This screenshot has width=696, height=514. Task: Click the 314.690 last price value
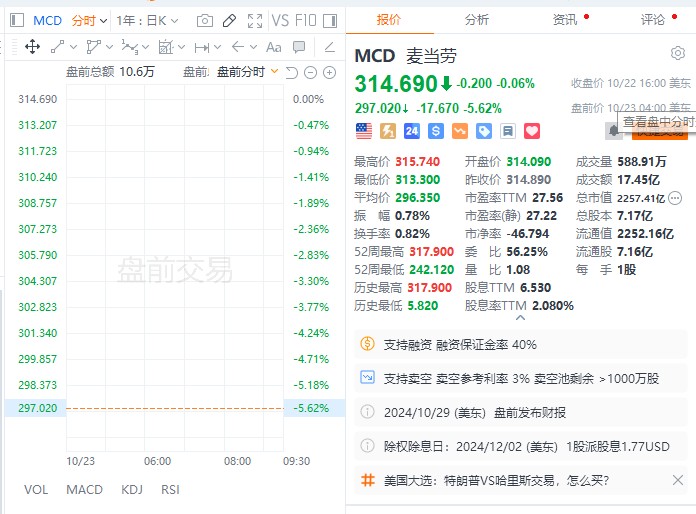(396, 84)
